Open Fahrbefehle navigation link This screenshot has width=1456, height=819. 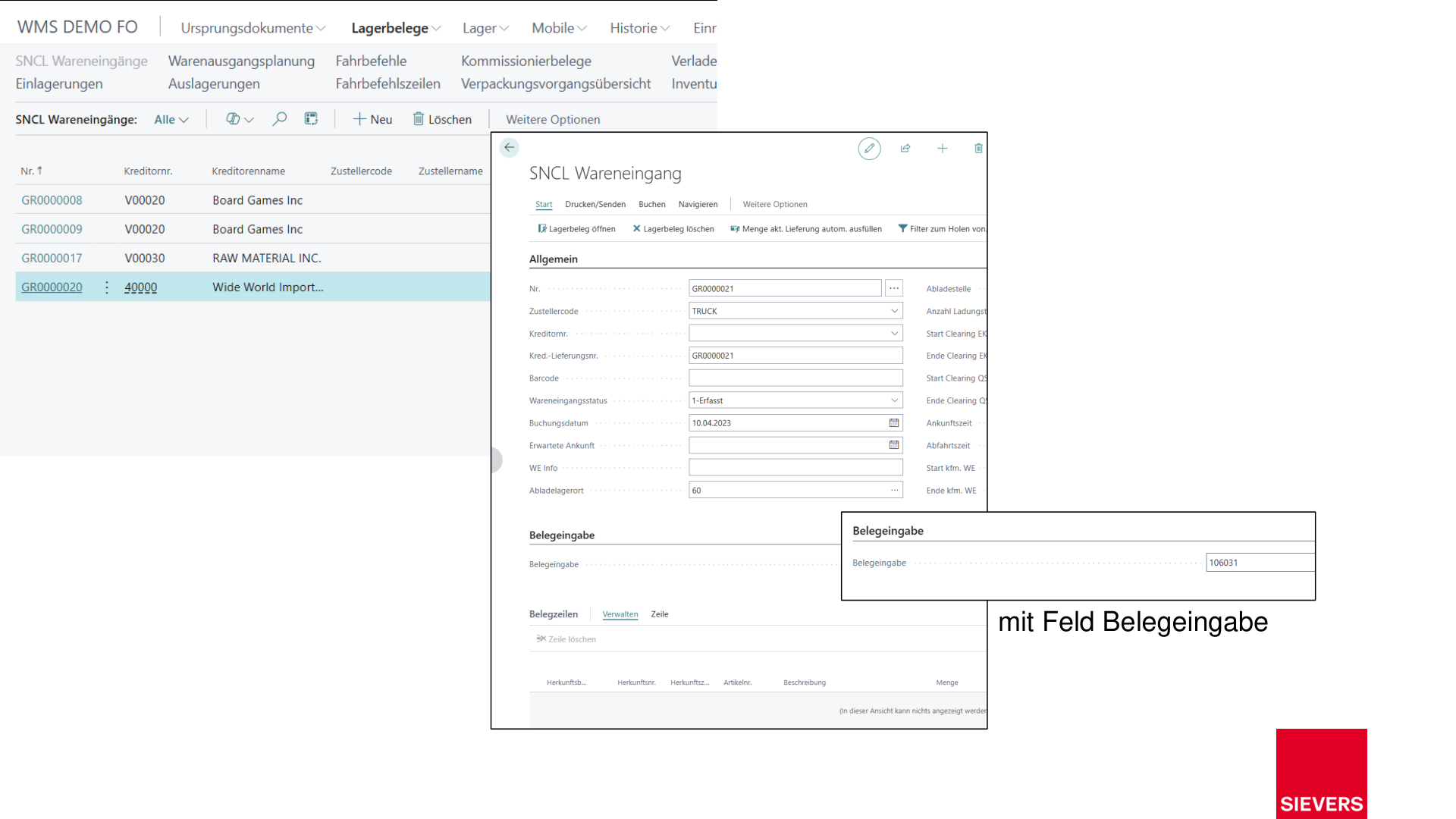click(371, 61)
